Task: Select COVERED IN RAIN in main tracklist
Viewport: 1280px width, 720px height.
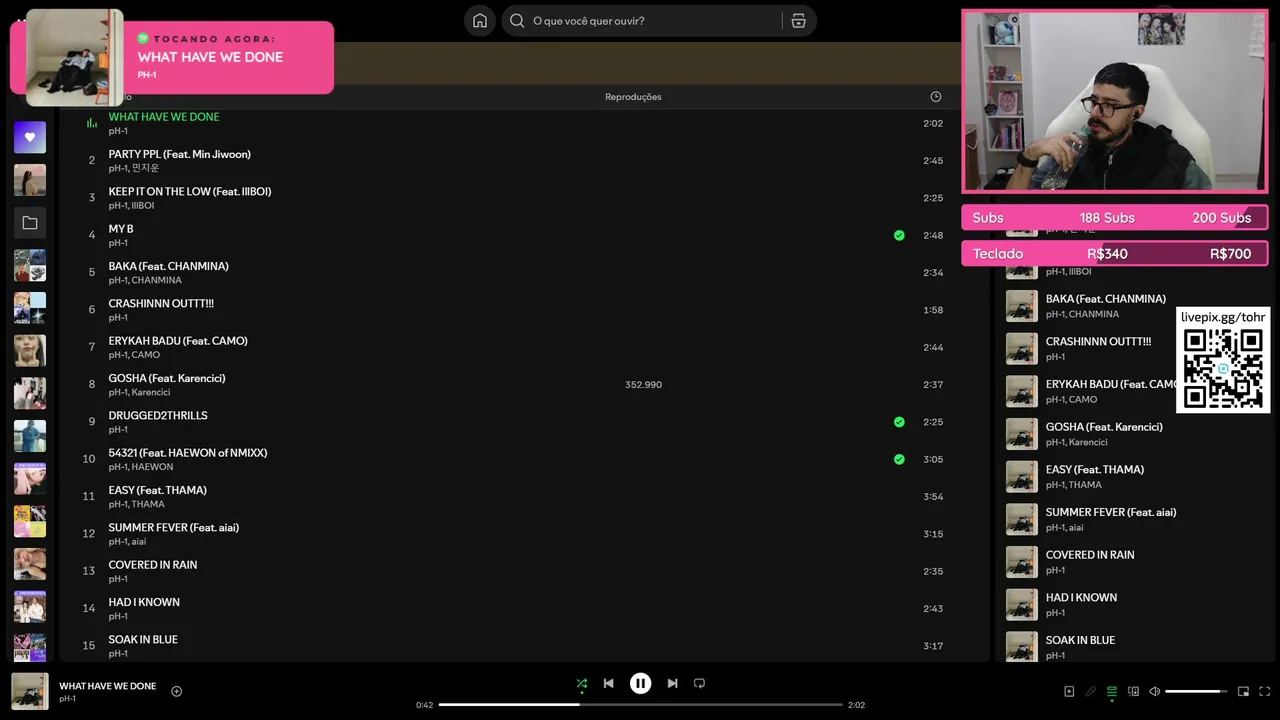Action: click(152, 565)
